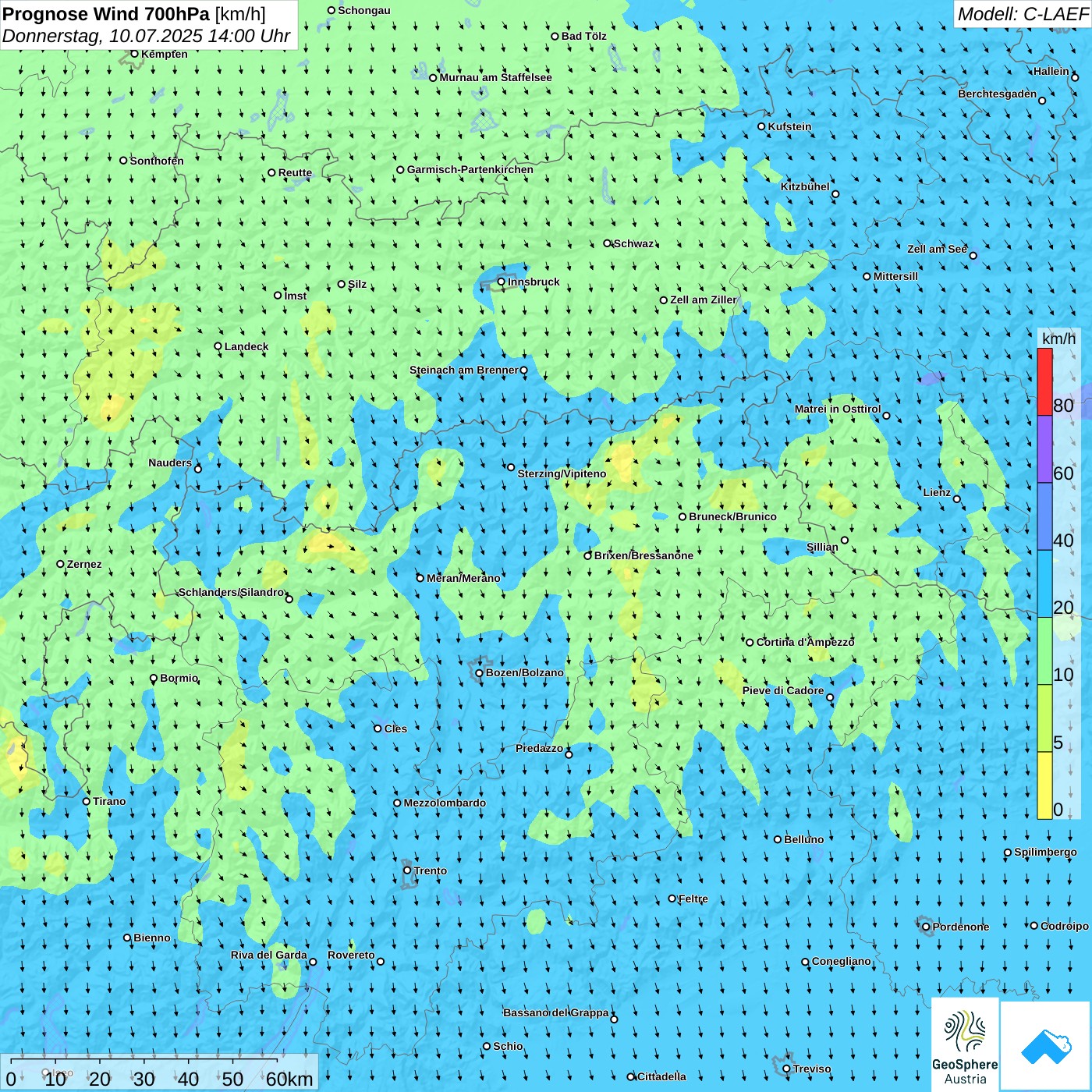Click the Matrei in Osttirol label
1092x1092 pixels.
click(x=838, y=409)
